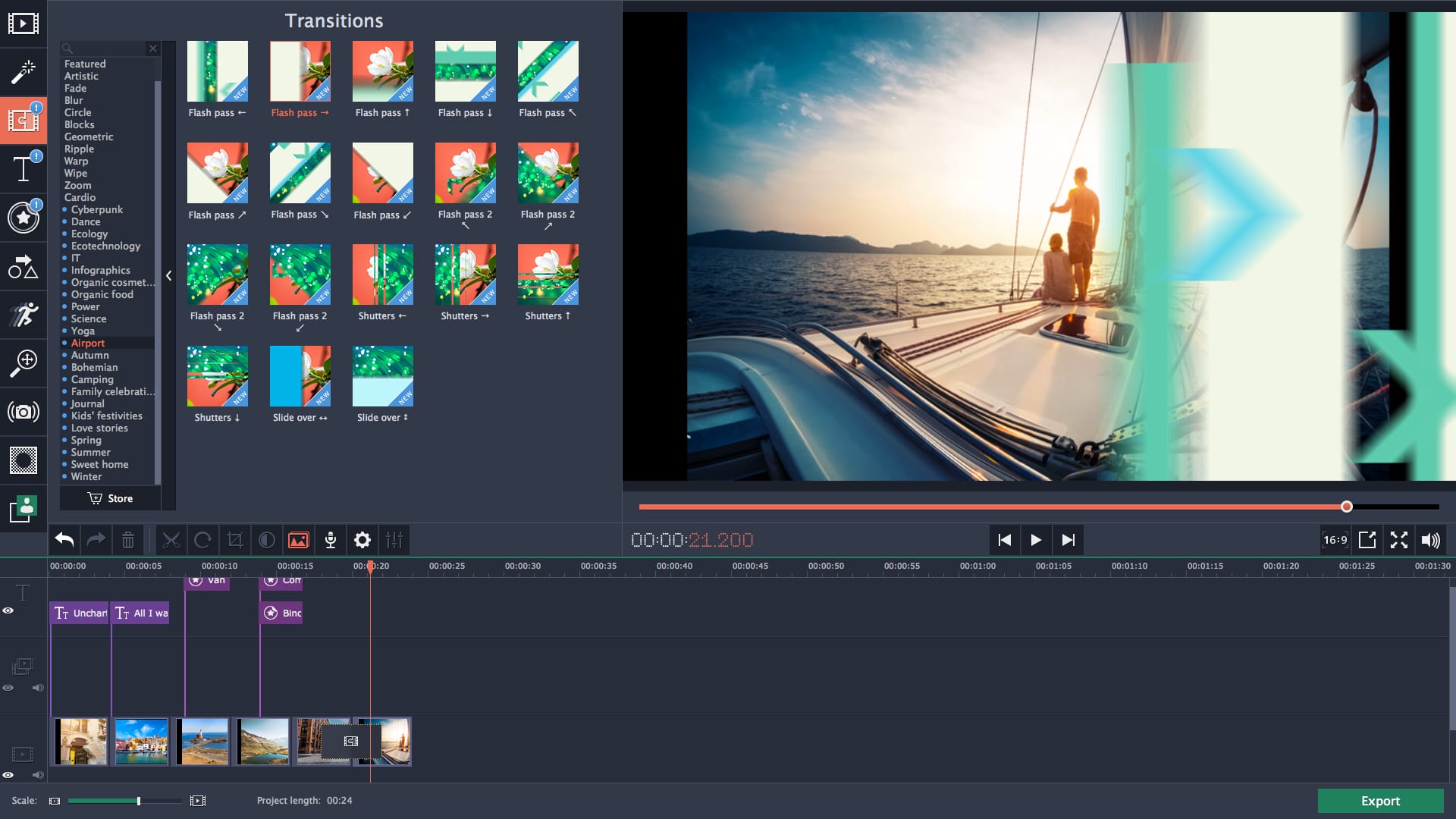Open the Pan and Zoom tool

24,363
